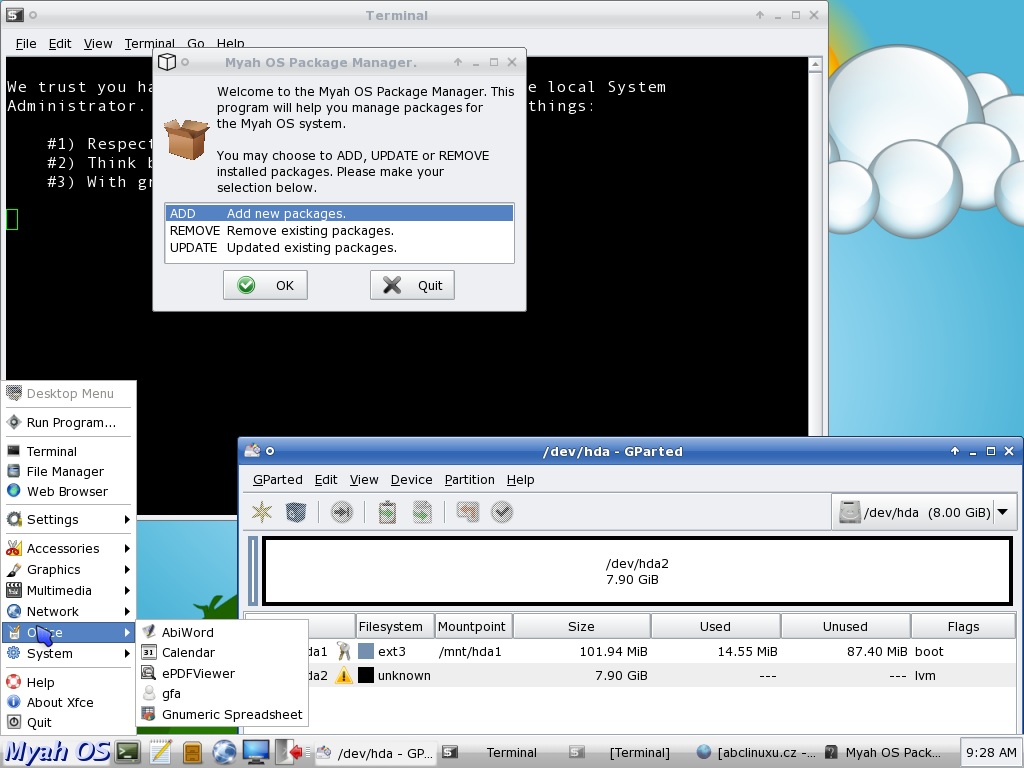Click Quit in the Myah OS Package Manager
This screenshot has height=768, width=1024.
pos(412,285)
